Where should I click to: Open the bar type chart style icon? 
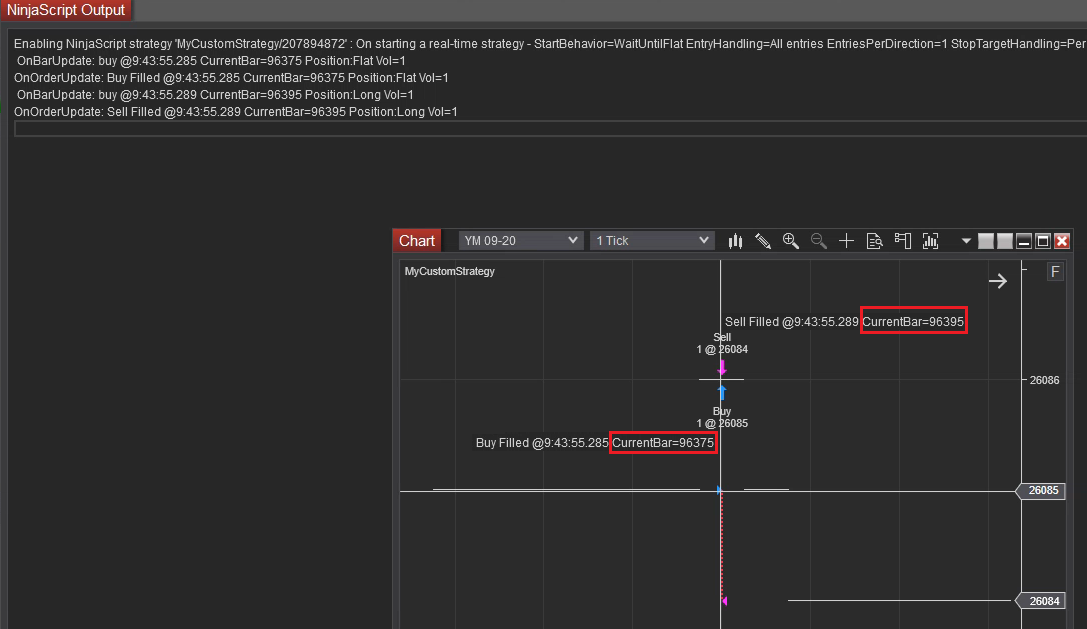736,241
